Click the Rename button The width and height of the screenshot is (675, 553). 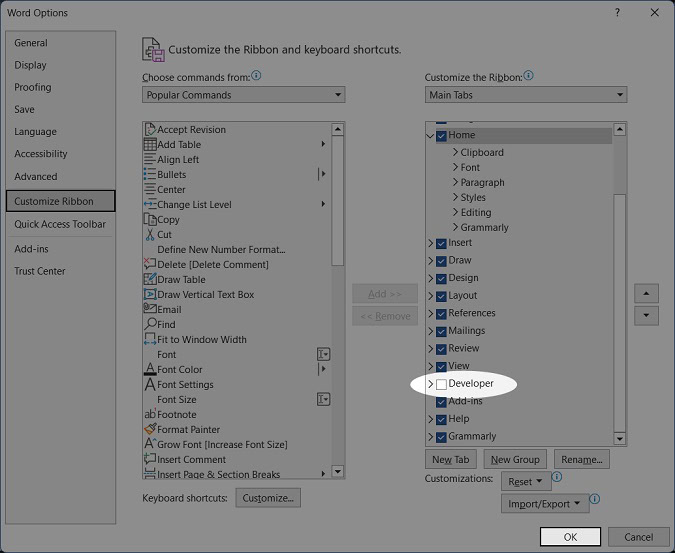[x=582, y=459]
